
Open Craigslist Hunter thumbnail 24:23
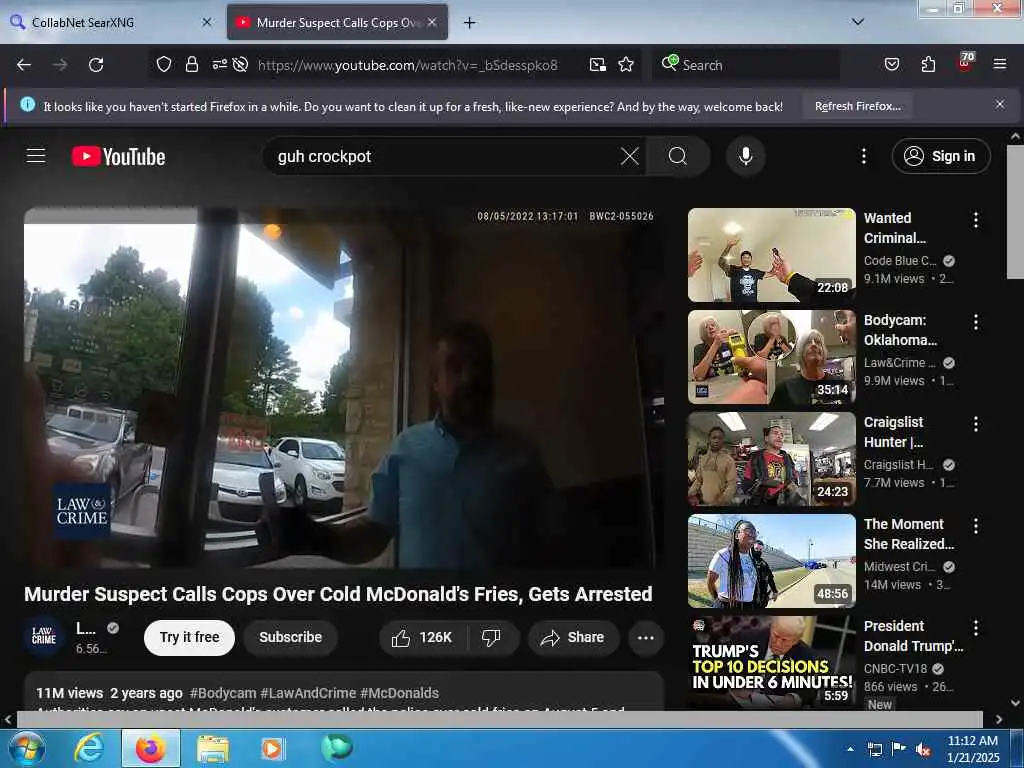771,458
